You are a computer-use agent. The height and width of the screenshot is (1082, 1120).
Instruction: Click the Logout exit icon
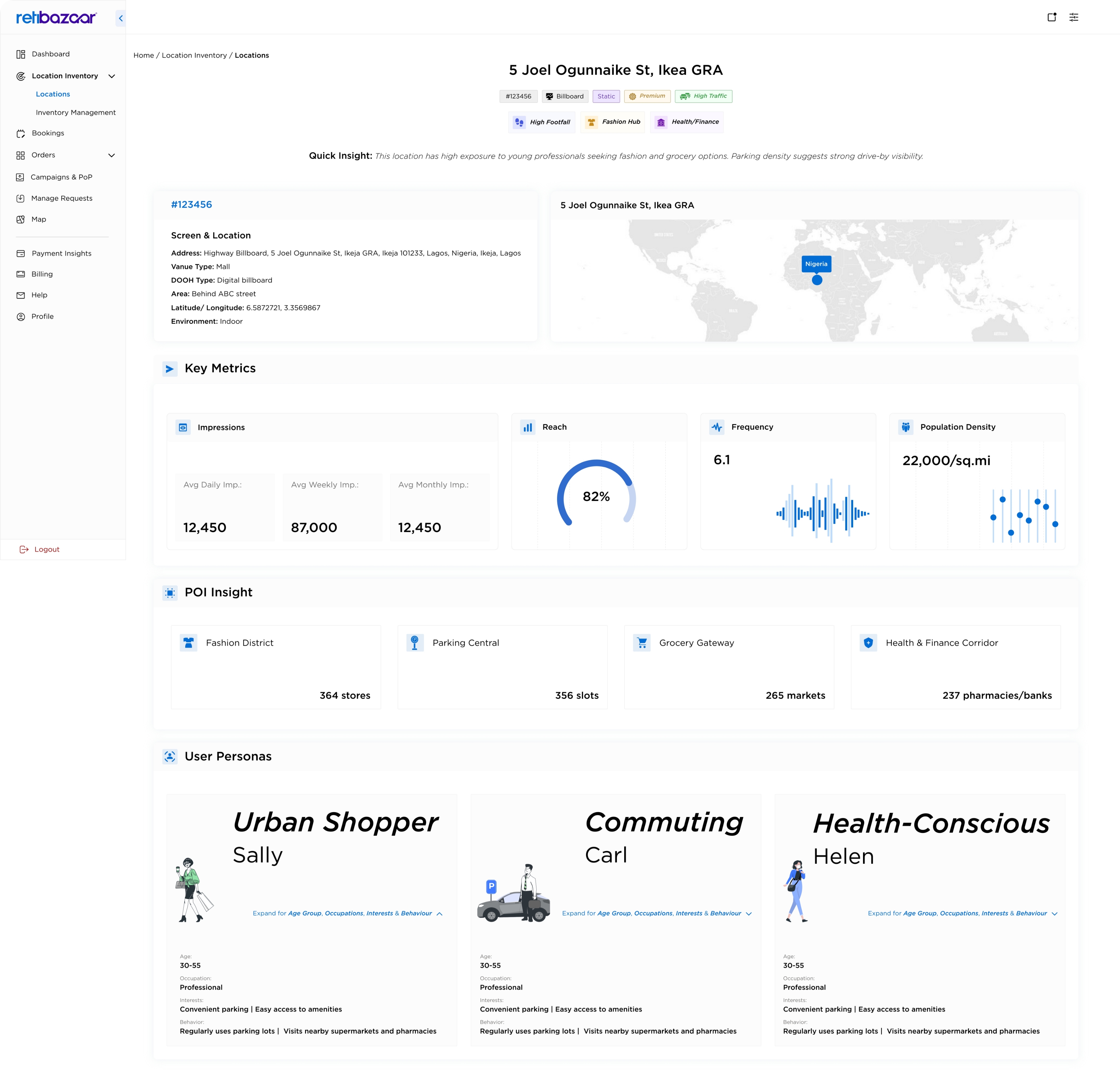[24, 549]
